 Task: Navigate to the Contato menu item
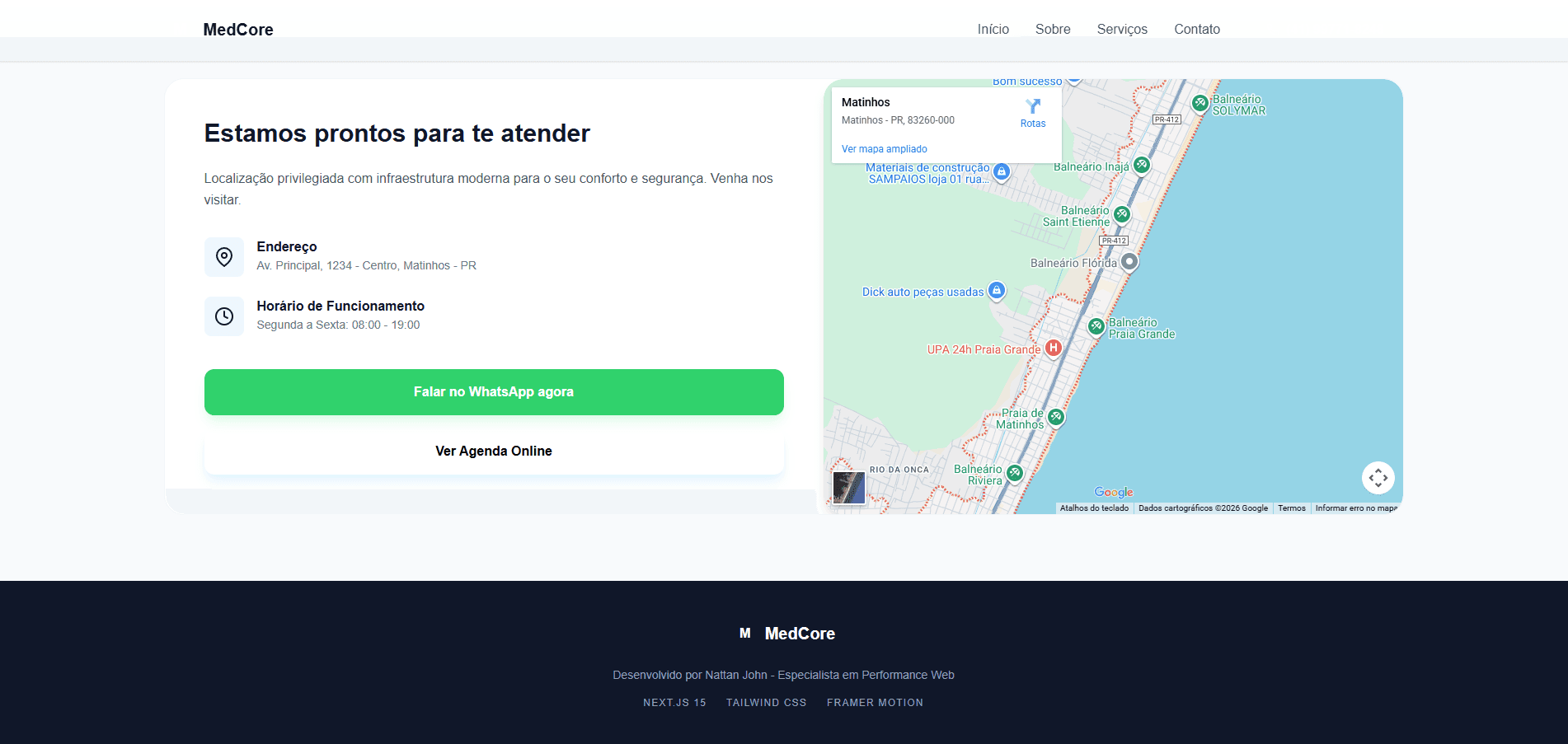point(1196,29)
